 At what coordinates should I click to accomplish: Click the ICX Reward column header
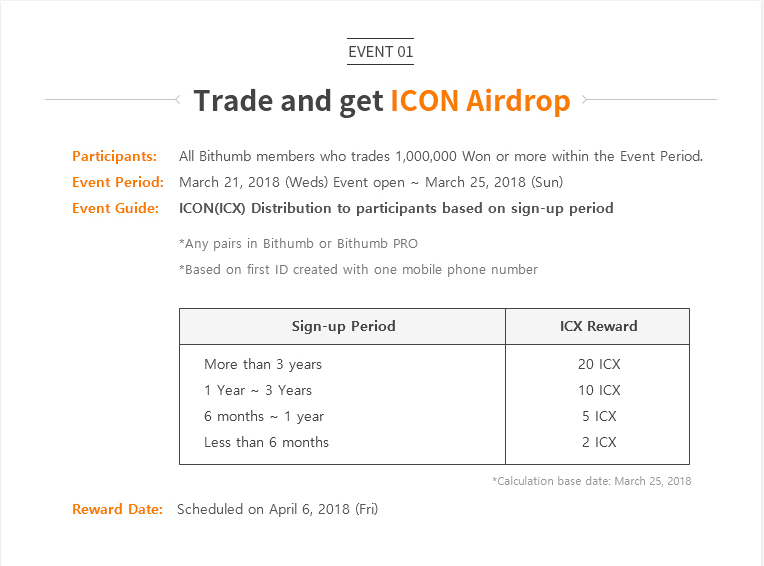point(598,326)
